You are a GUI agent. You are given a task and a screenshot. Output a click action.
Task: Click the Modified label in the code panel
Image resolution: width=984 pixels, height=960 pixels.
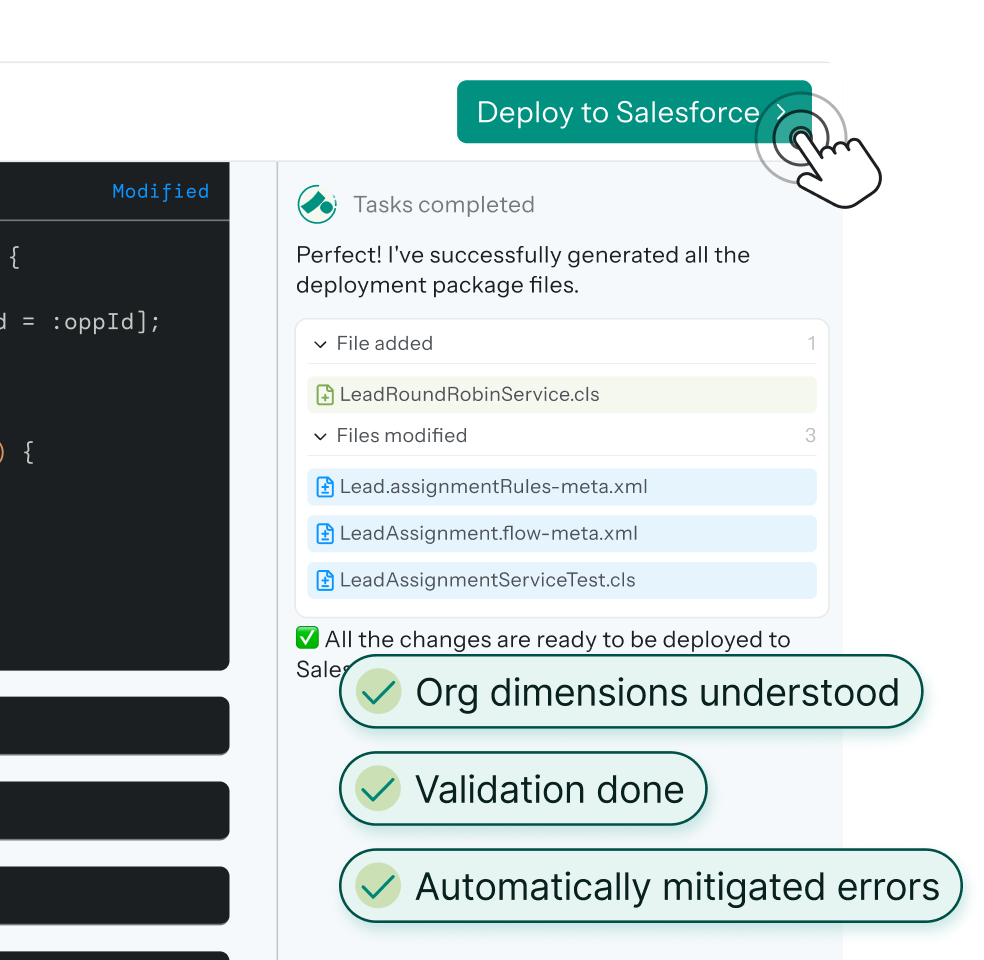coord(161,191)
